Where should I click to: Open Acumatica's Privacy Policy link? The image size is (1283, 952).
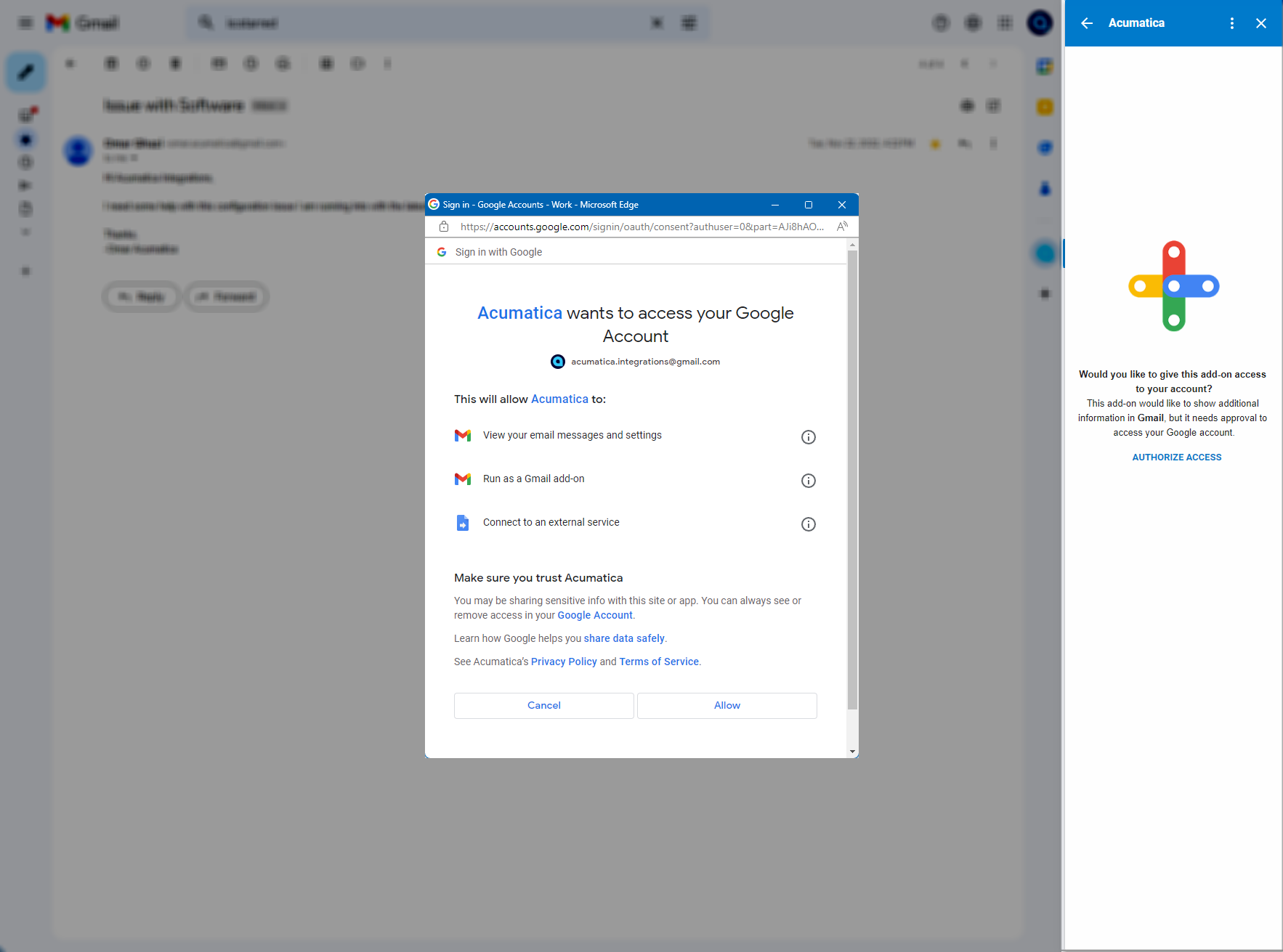coord(564,662)
